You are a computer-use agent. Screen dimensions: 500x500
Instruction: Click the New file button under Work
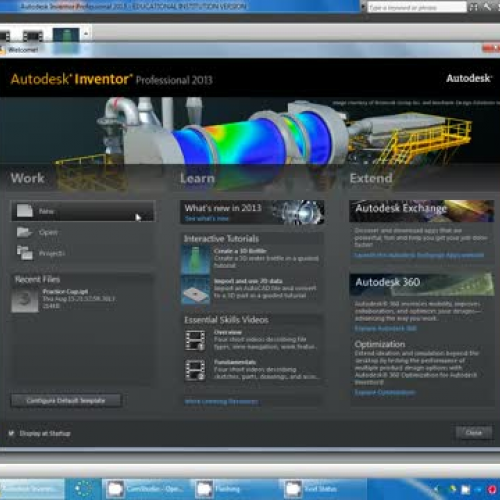click(83, 211)
